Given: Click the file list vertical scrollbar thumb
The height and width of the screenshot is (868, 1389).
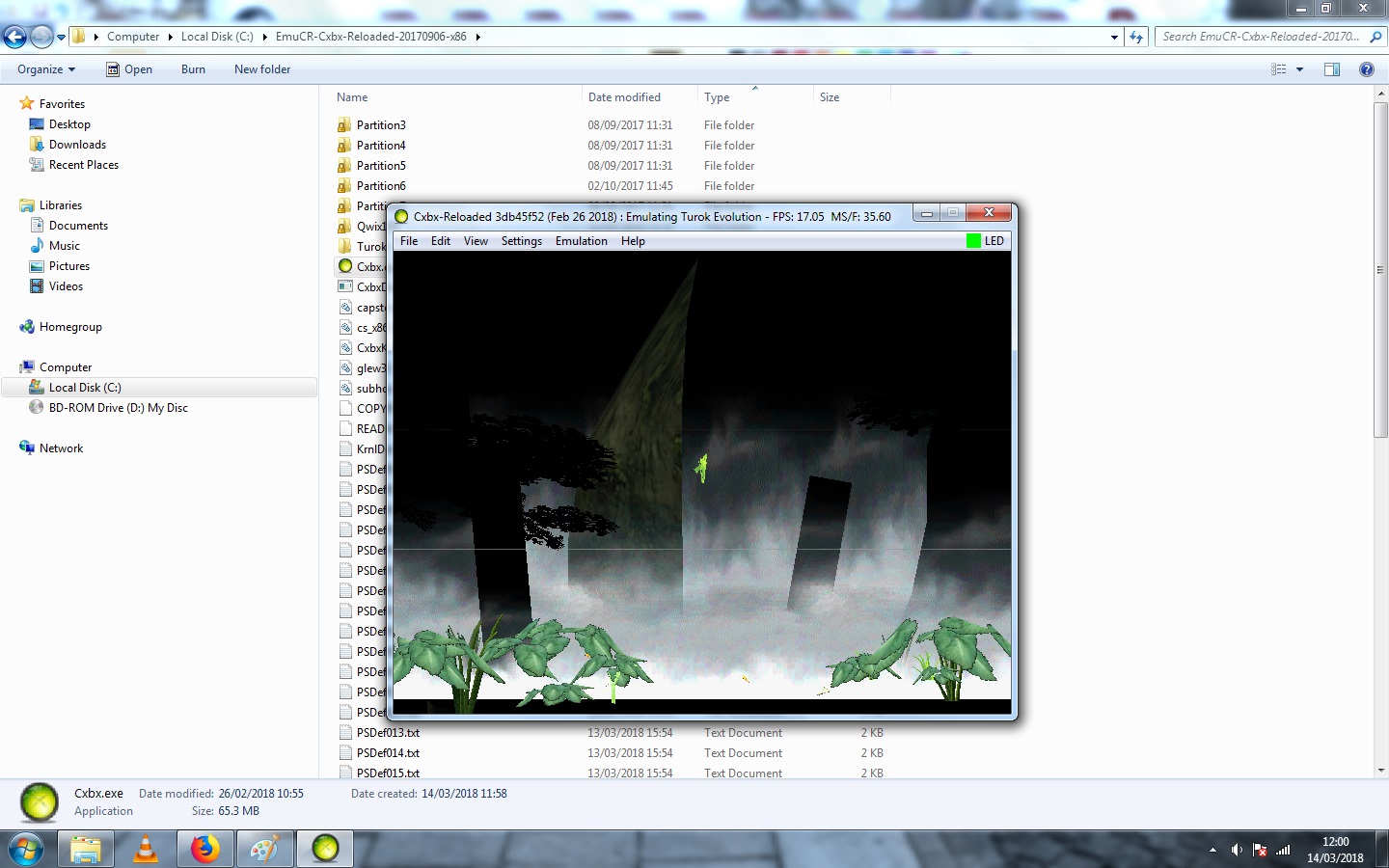Looking at the screenshot, I should point(1380,270).
